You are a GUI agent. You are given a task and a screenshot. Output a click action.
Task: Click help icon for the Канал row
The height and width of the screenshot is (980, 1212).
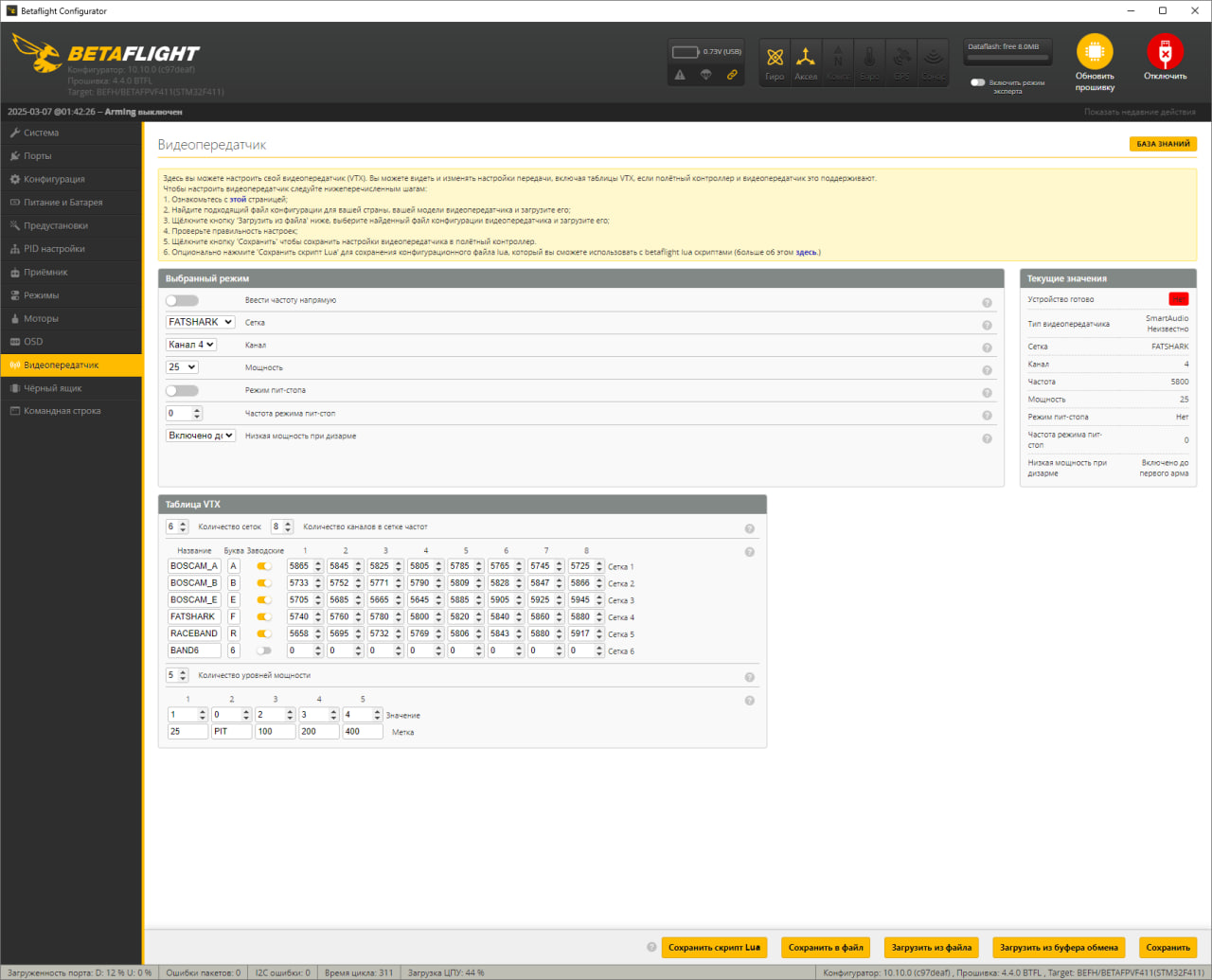(x=987, y=348)
